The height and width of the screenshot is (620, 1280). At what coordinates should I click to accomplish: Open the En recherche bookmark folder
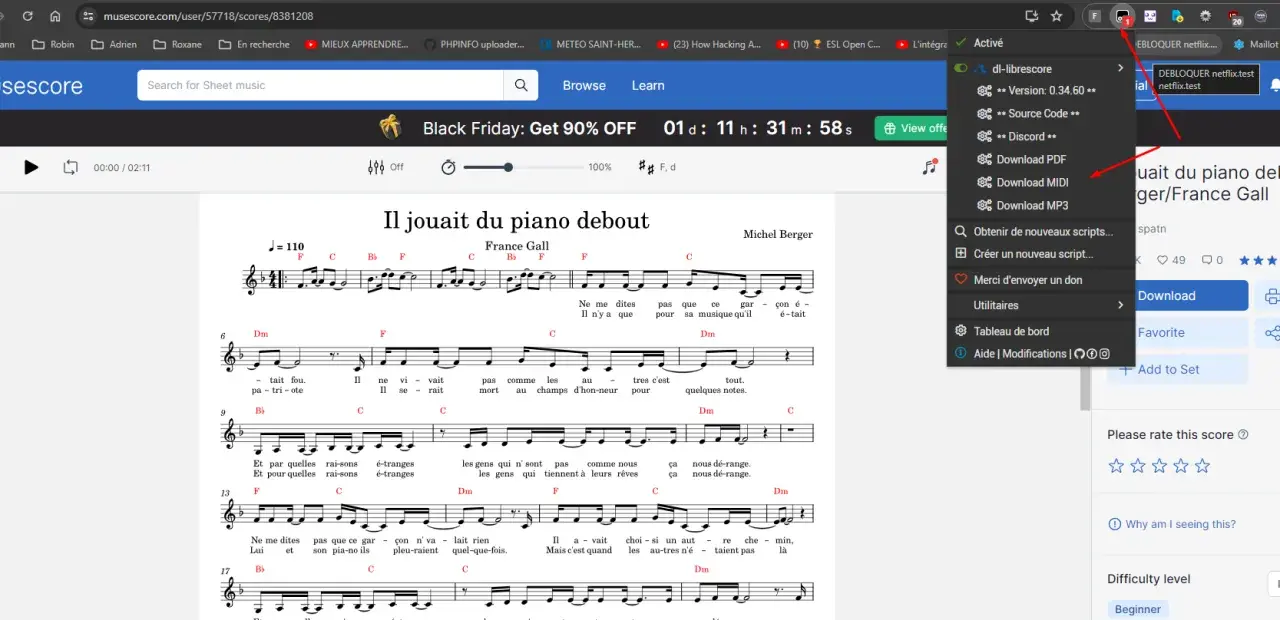point(253,44)
